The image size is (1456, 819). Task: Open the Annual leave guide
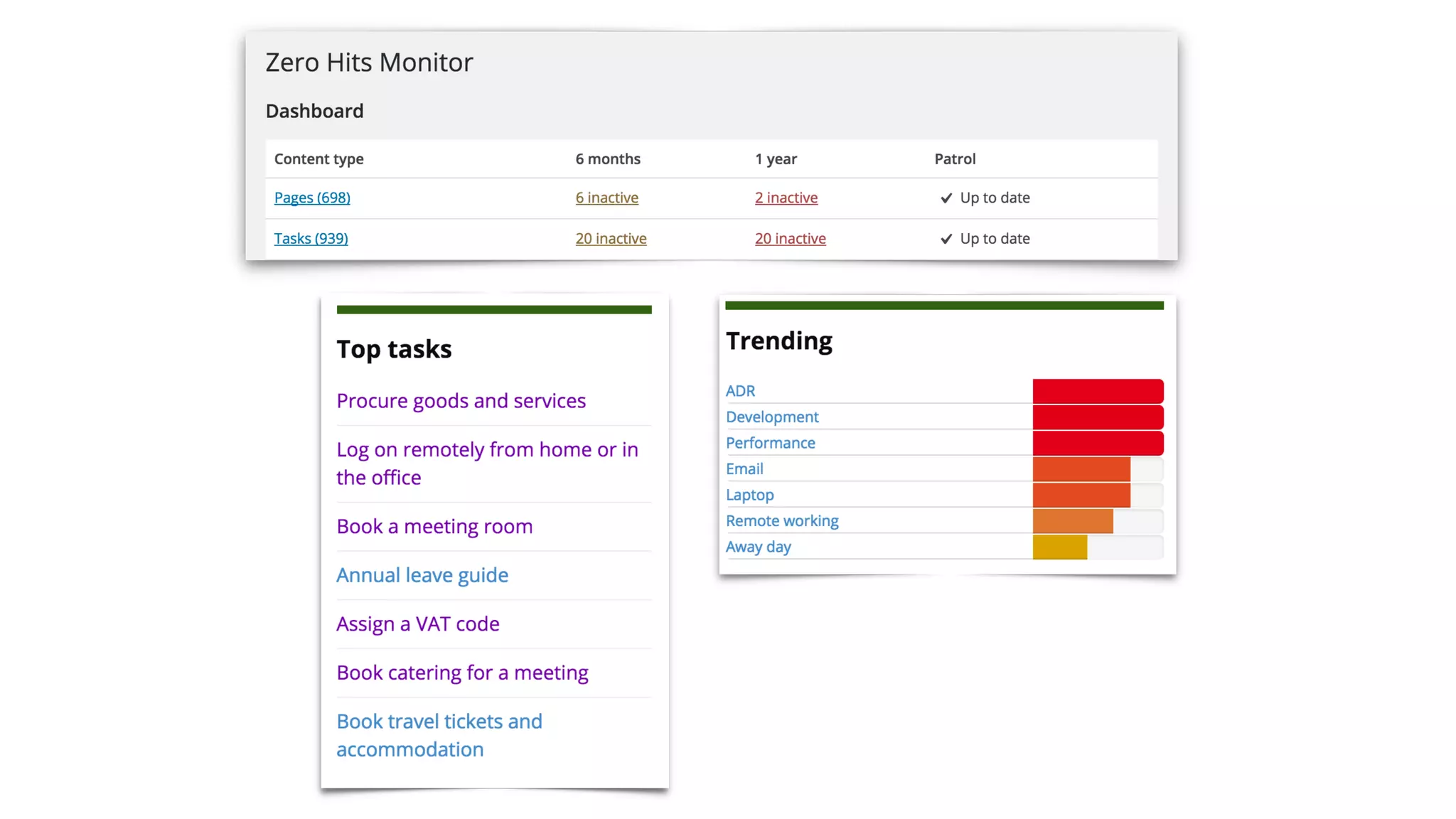pos(422,575)
